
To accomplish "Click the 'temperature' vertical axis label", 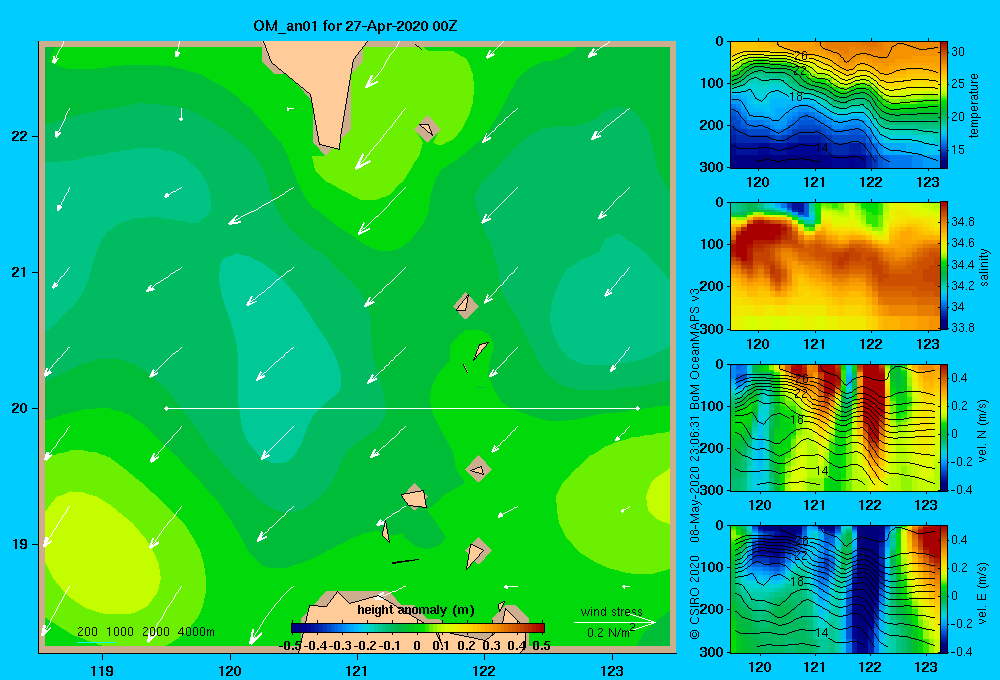I will 974,105.
